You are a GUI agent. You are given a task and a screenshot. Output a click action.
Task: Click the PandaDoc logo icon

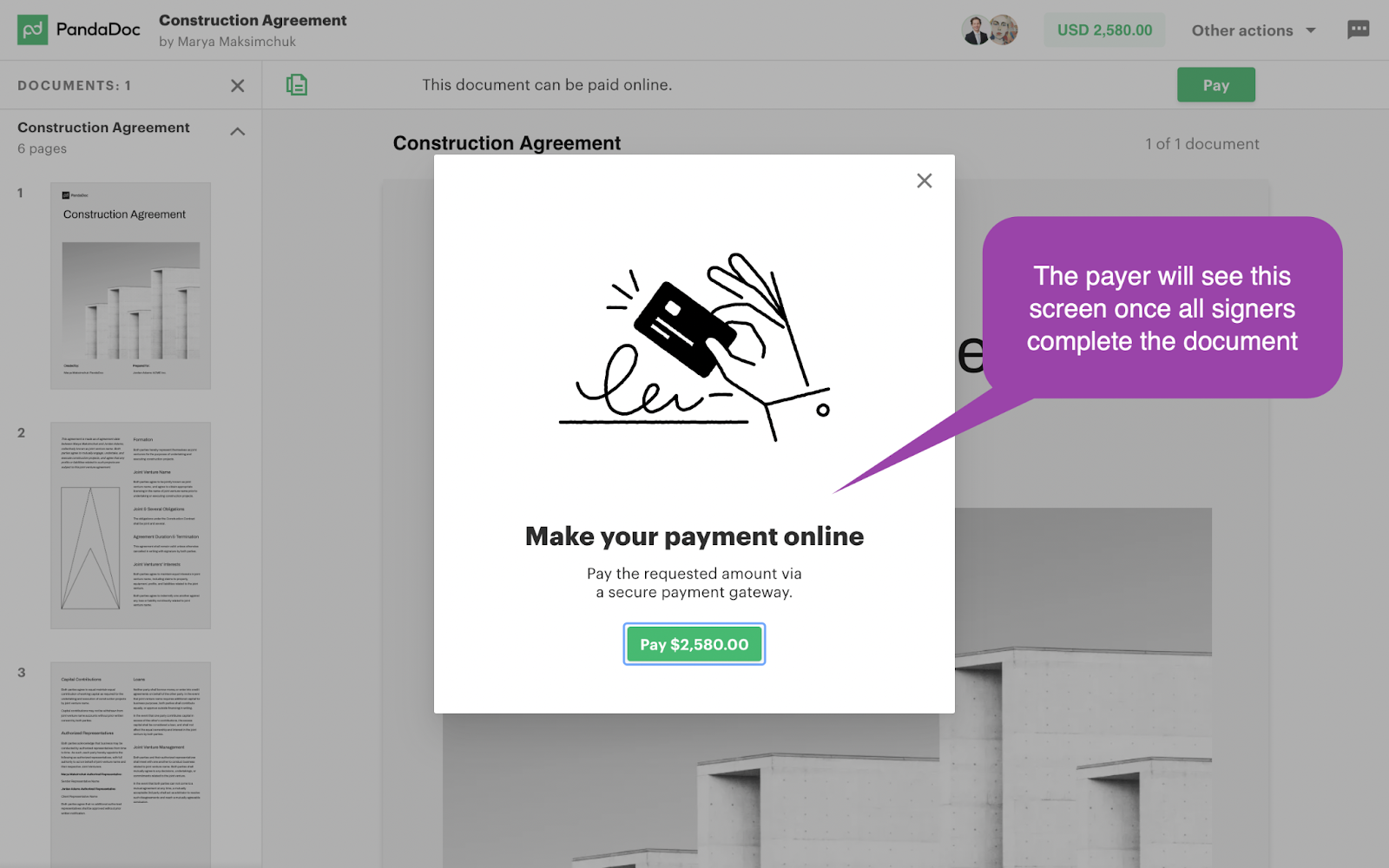coord(33,30)
